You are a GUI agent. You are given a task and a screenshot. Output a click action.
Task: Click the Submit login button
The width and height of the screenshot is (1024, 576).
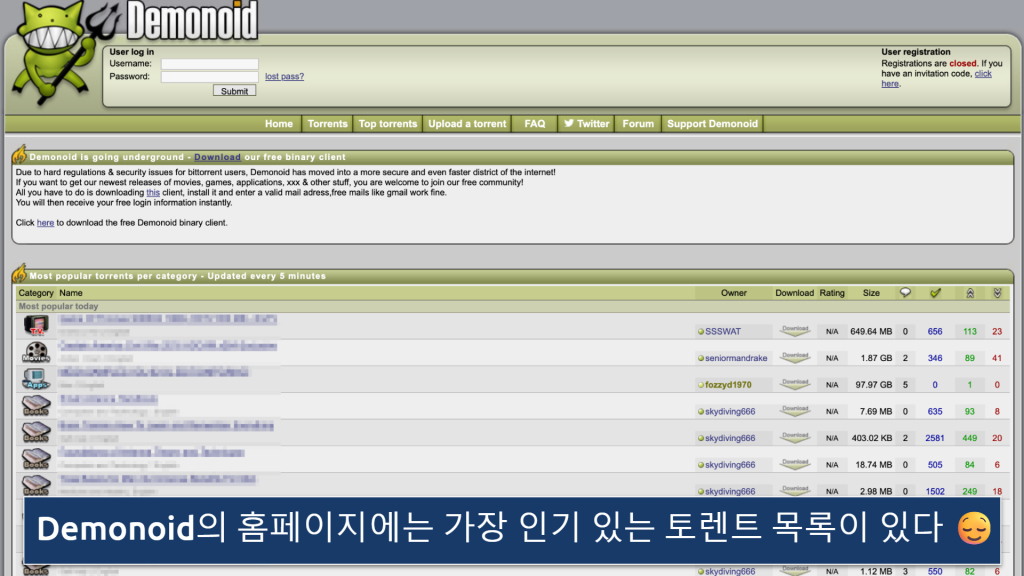(x=234, y=91)
